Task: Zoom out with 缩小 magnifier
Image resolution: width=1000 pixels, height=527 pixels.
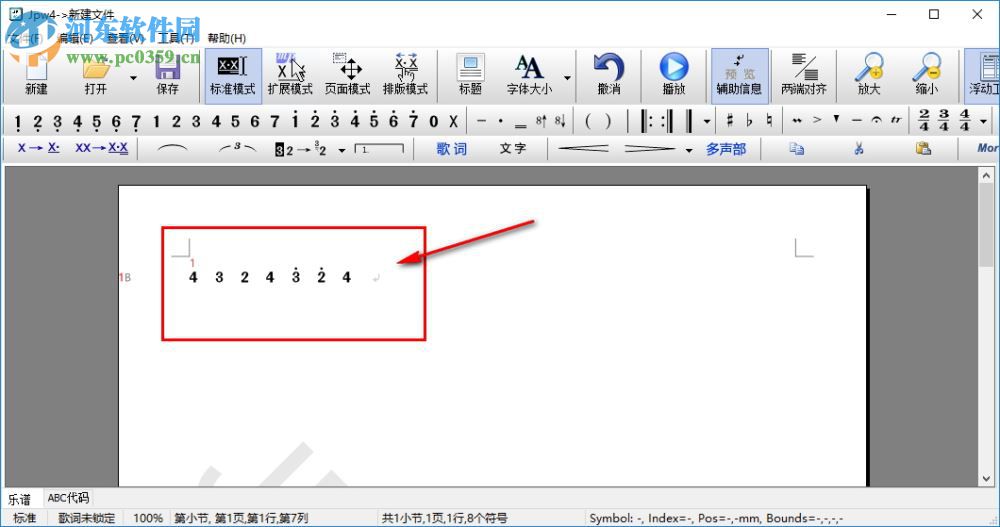Action: (x=927, y=75)
